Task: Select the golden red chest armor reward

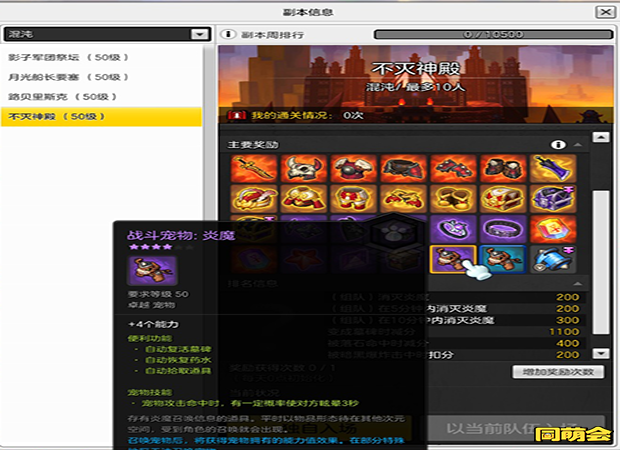Action: pos(303,198)
